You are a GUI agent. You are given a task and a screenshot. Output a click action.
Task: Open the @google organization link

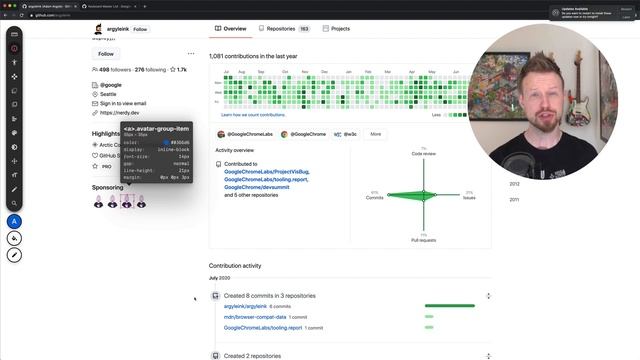pyautogui.click(x=111, y=85)
